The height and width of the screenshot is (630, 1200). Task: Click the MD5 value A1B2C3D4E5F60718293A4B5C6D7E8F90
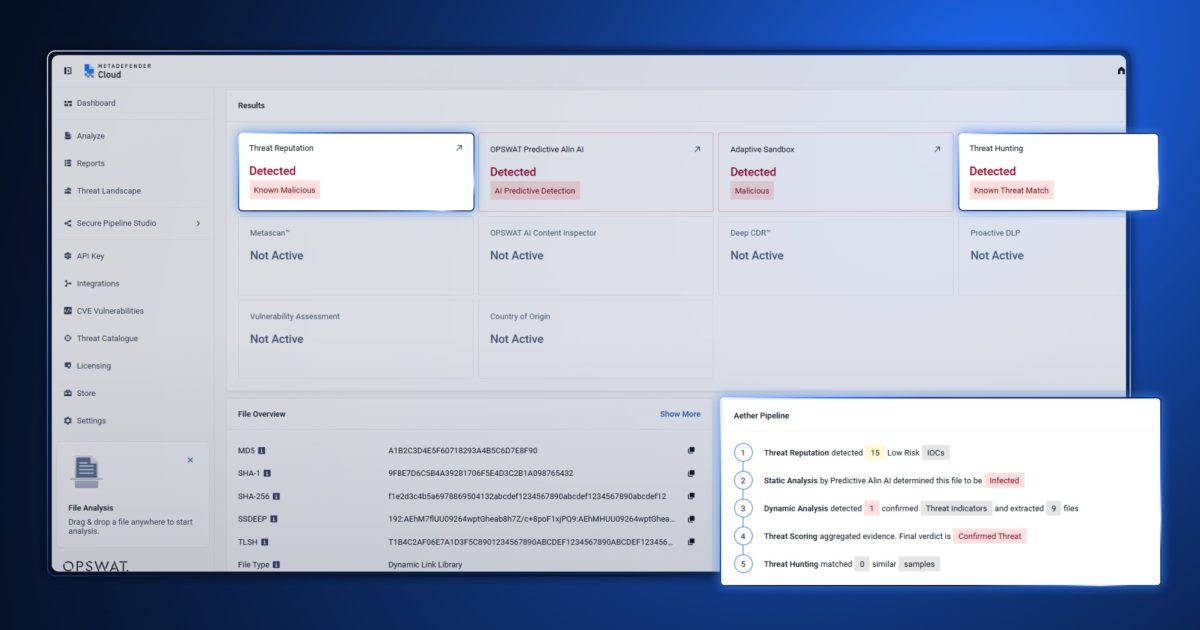(x=463, y=451)
